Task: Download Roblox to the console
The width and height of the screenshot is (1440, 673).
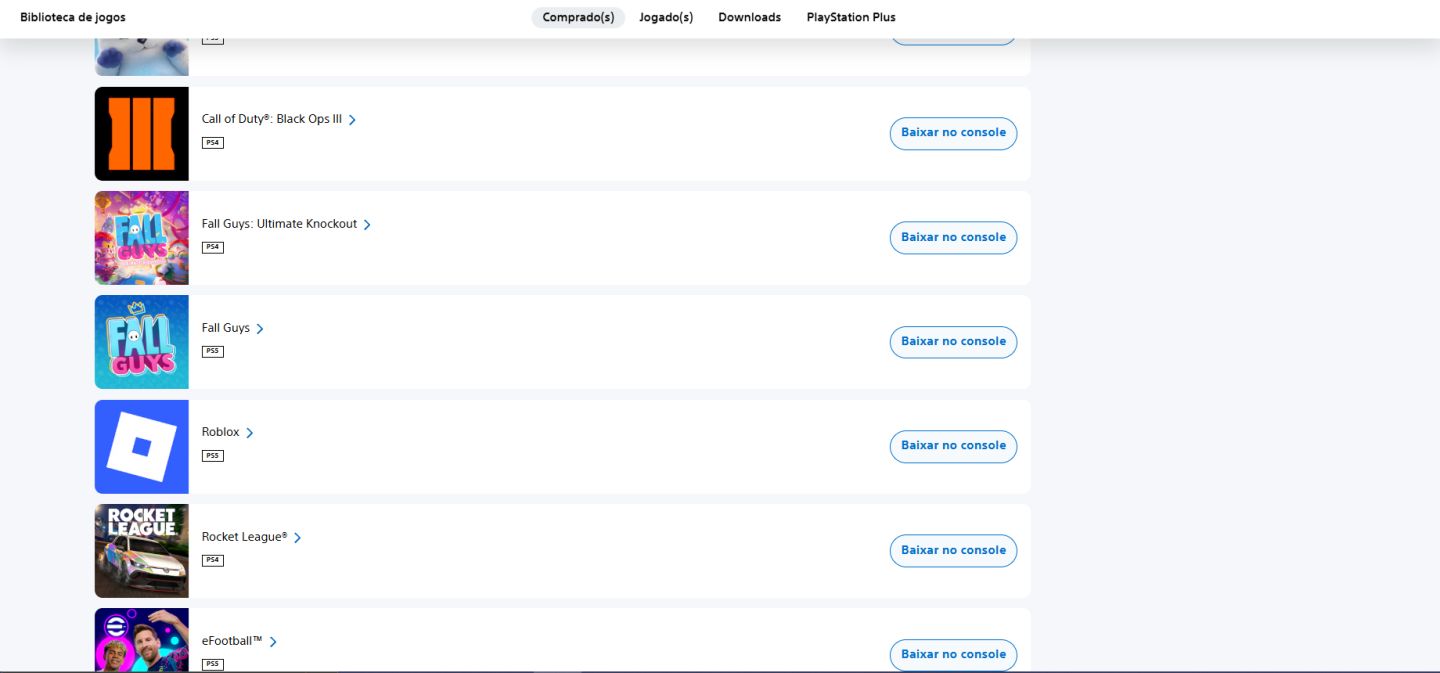Action: (x=953, y=446)
